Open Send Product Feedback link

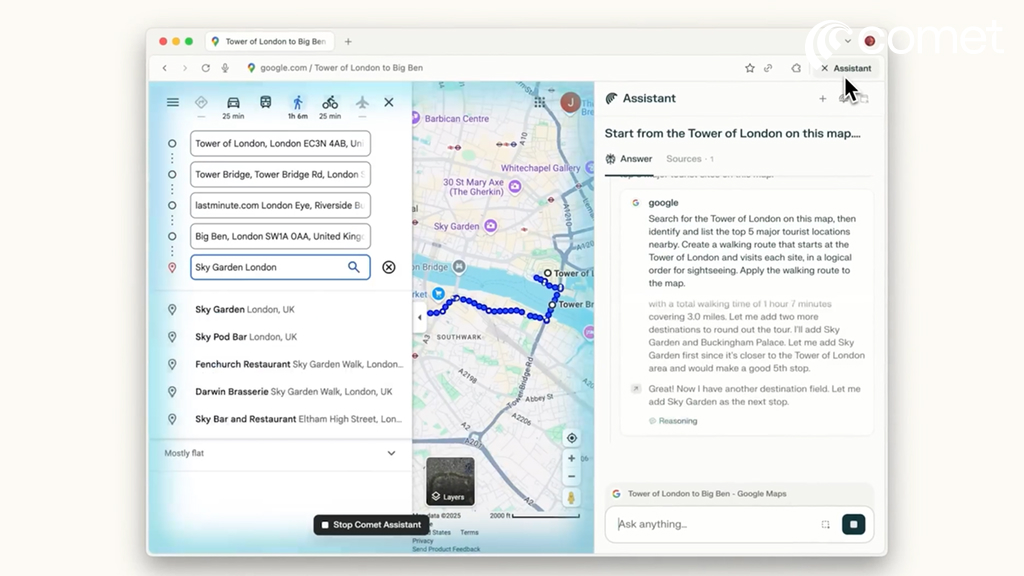446,549
